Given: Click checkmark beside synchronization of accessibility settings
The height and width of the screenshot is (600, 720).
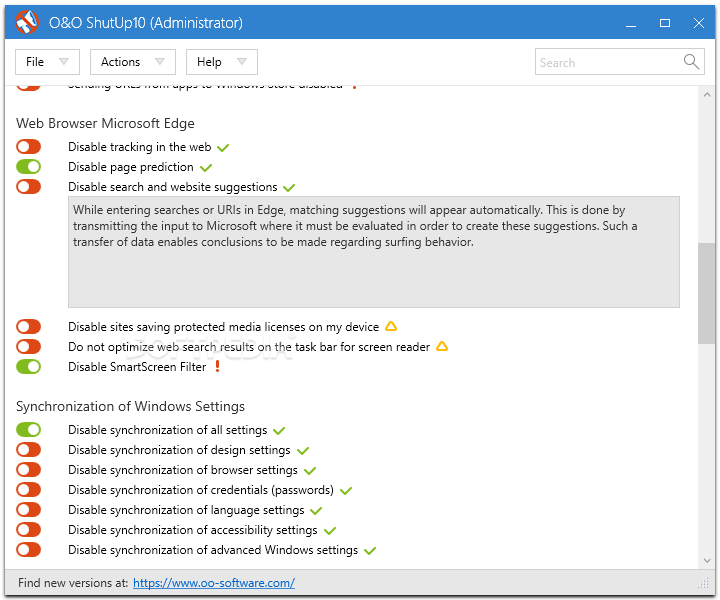Looking at the screenshot, I should click(330, 531).
